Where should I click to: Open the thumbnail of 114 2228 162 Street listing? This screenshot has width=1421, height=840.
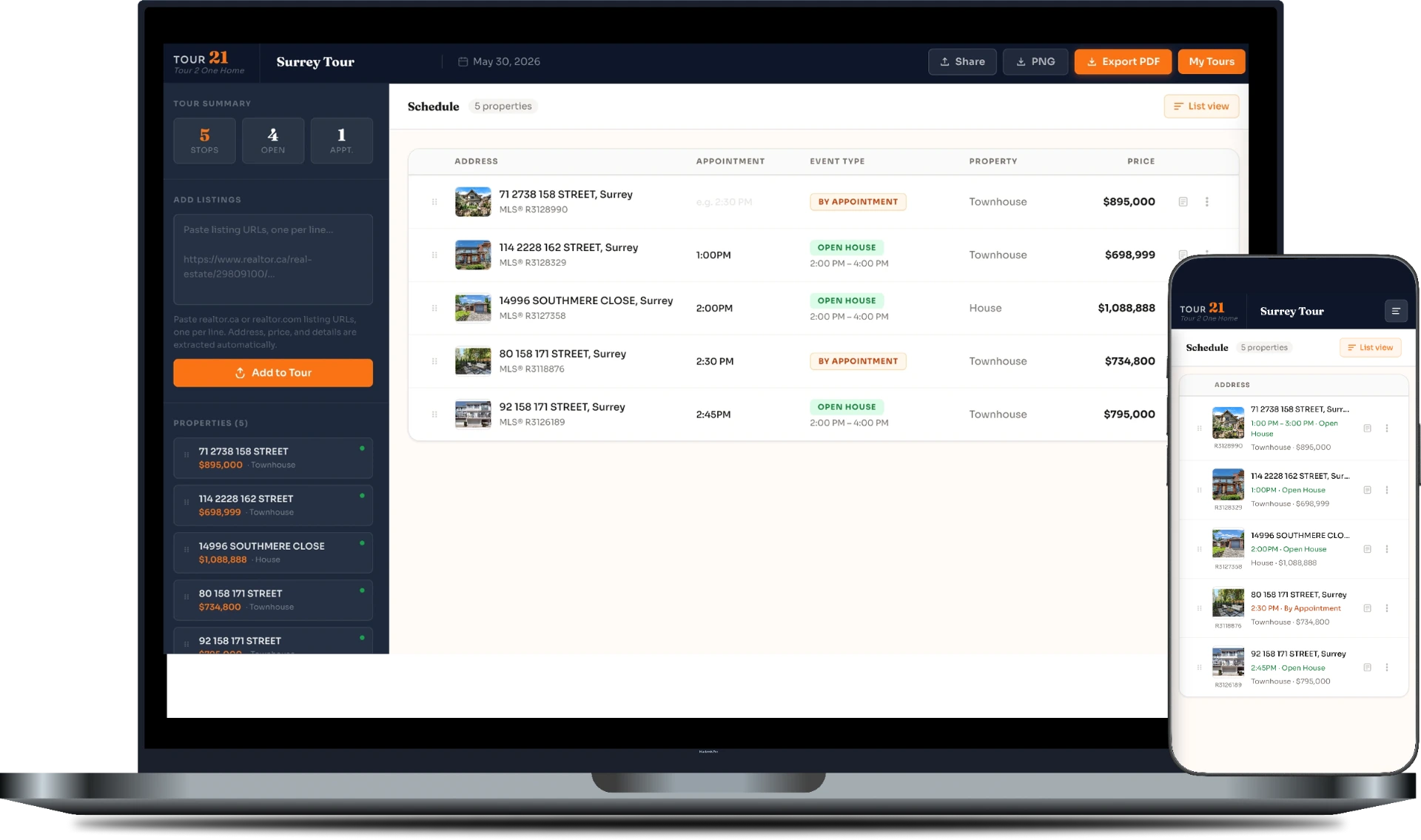tap(473, 255)
